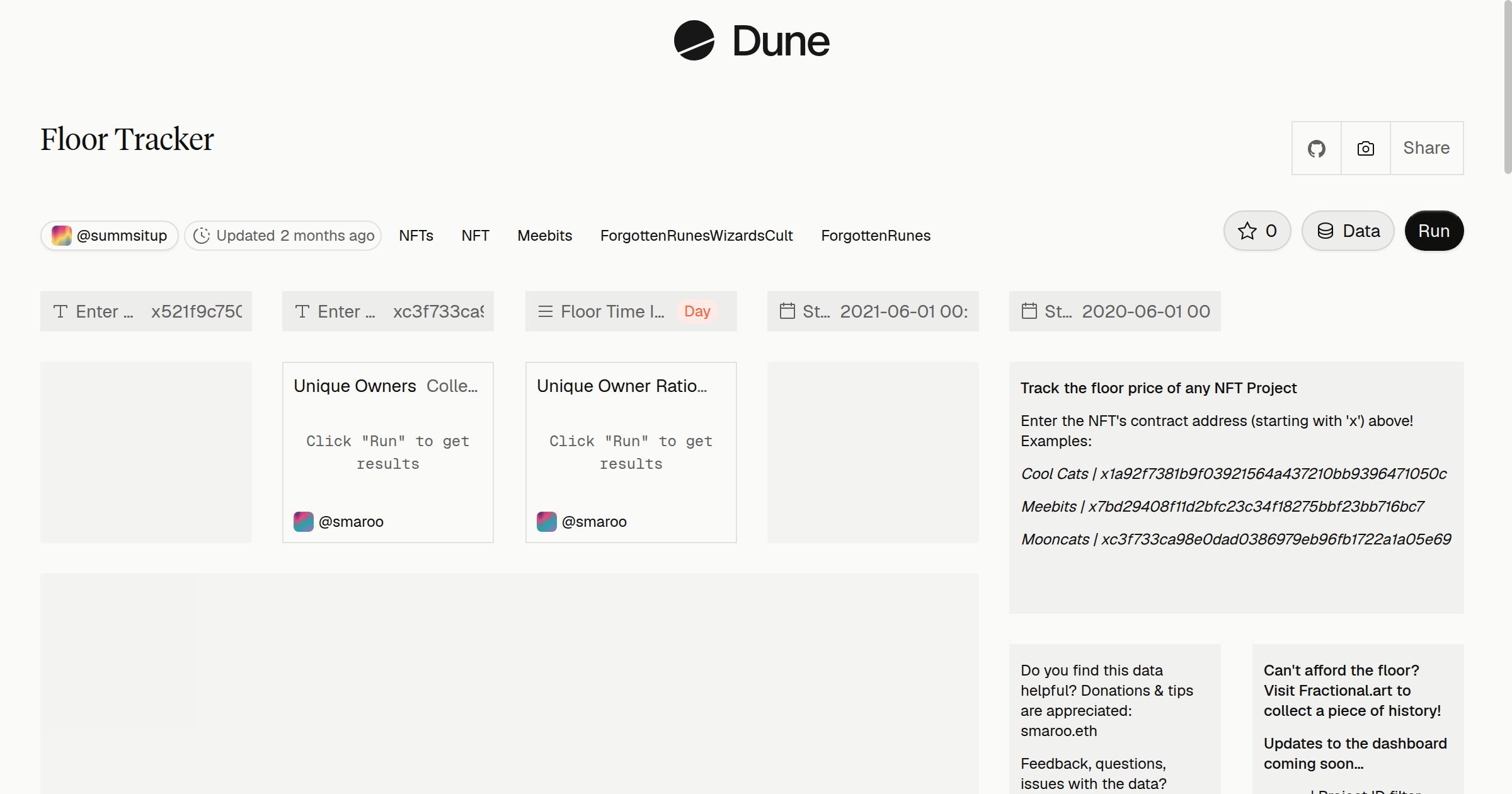Click the text icon of first address parameter
This screenshot has width=1512, height=794.
click(x=60, y=311)
